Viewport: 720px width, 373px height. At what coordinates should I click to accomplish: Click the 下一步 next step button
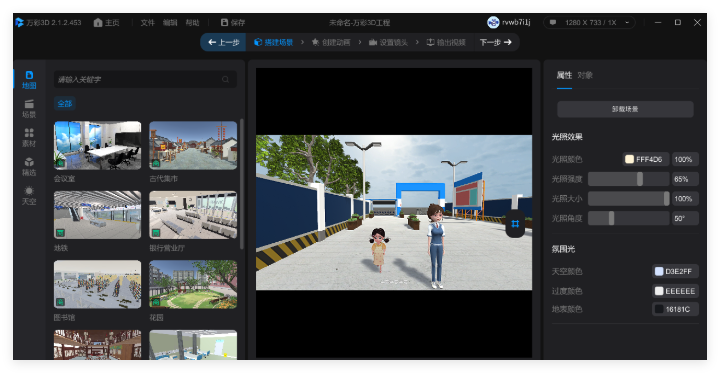(496, 42)
